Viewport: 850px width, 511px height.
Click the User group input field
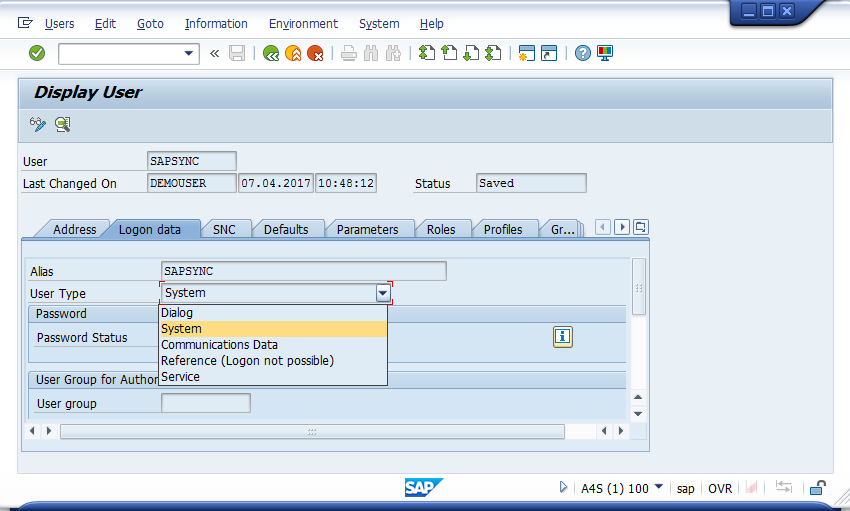point(205,403)
